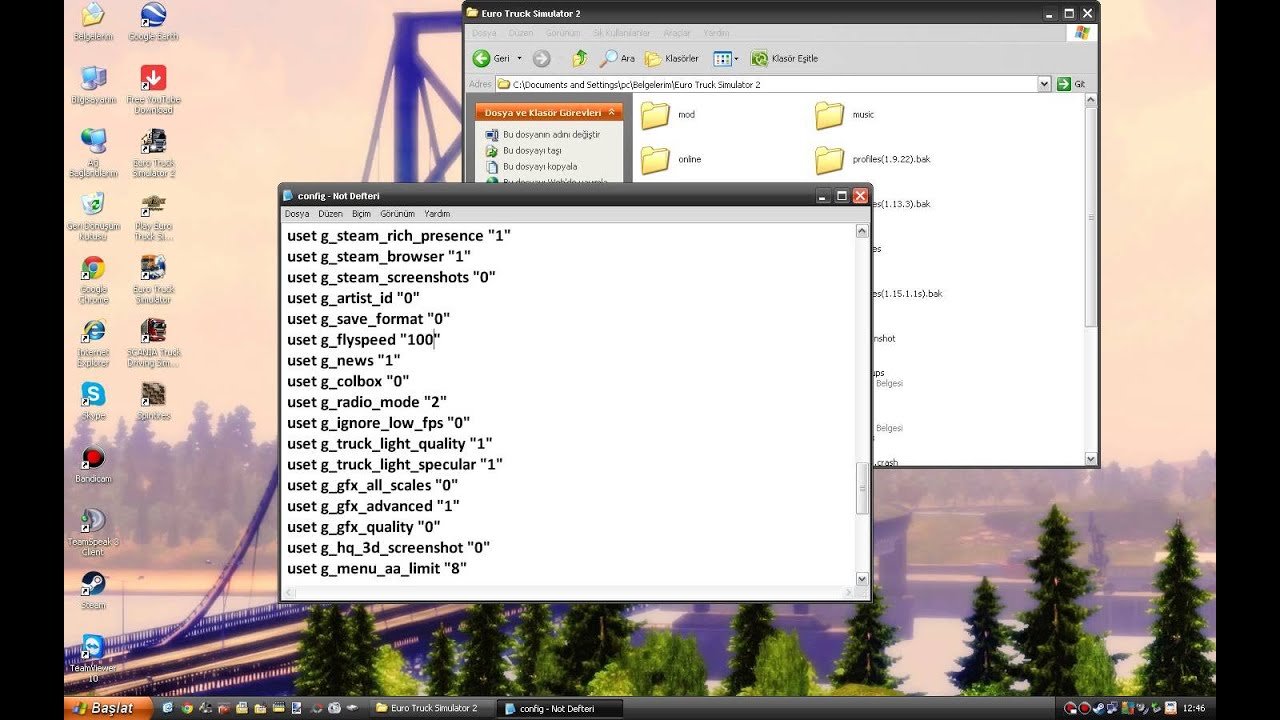Click the line 'uset g_flyspeed "100"'

[x=364, y=339]
